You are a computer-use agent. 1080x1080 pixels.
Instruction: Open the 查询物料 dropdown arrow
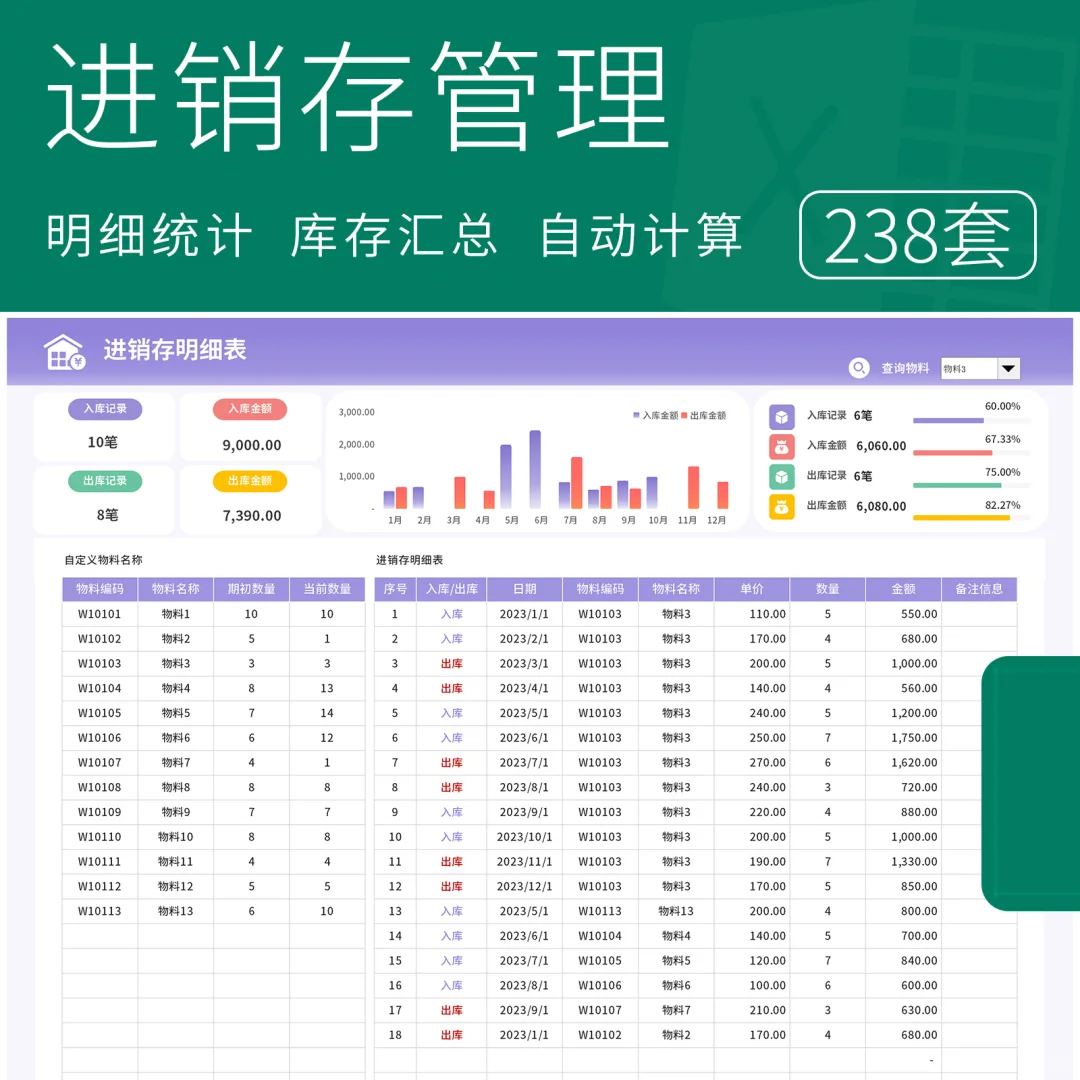click(x=1008, y=368)
